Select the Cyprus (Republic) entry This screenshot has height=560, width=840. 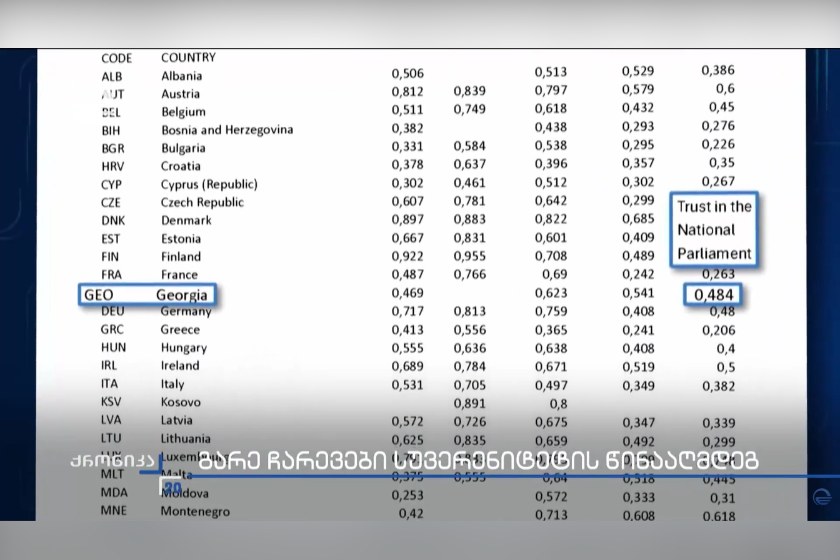coord(209,184)
